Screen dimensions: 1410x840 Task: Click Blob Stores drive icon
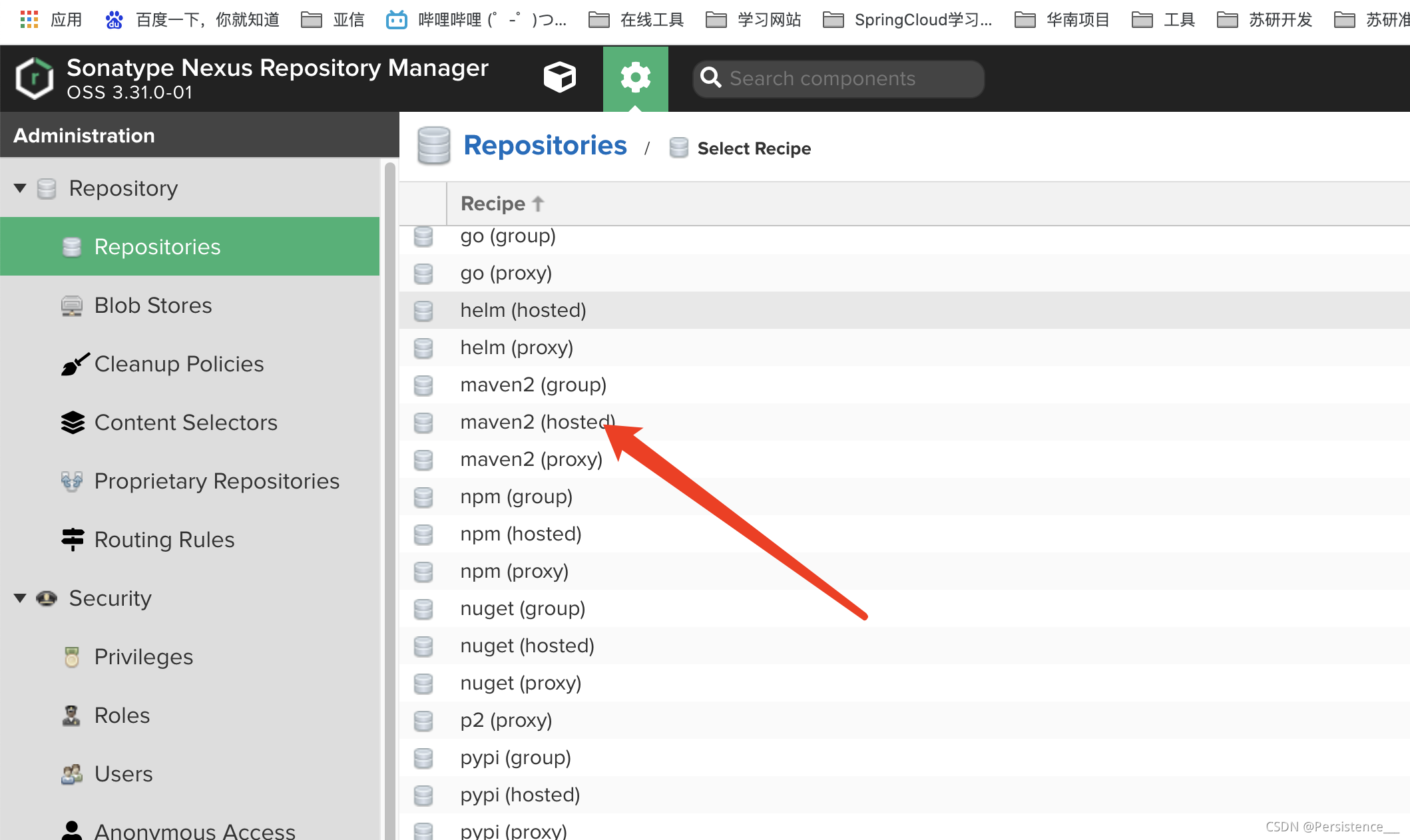click(72, 306)
